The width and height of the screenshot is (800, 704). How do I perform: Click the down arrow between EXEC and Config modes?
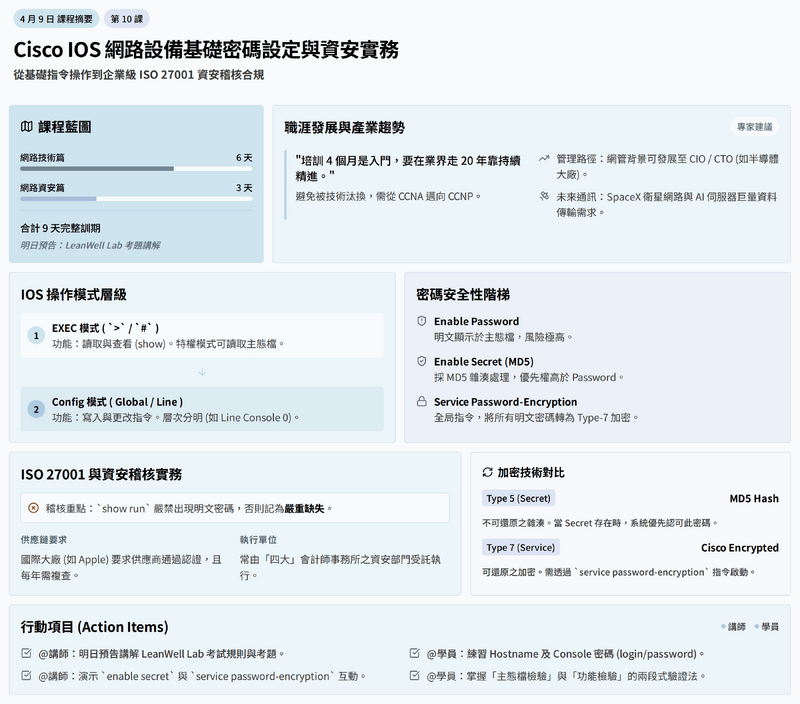[202, 372]
